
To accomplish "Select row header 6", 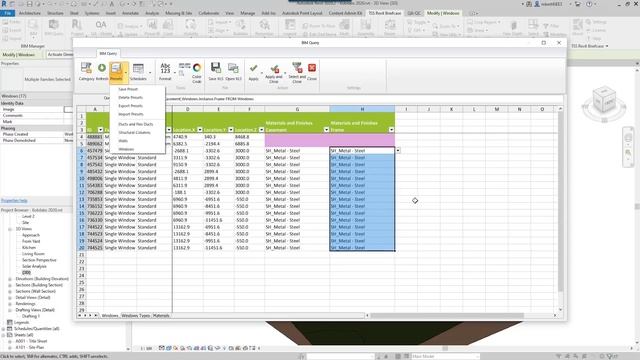I will (x=81, y=151).
